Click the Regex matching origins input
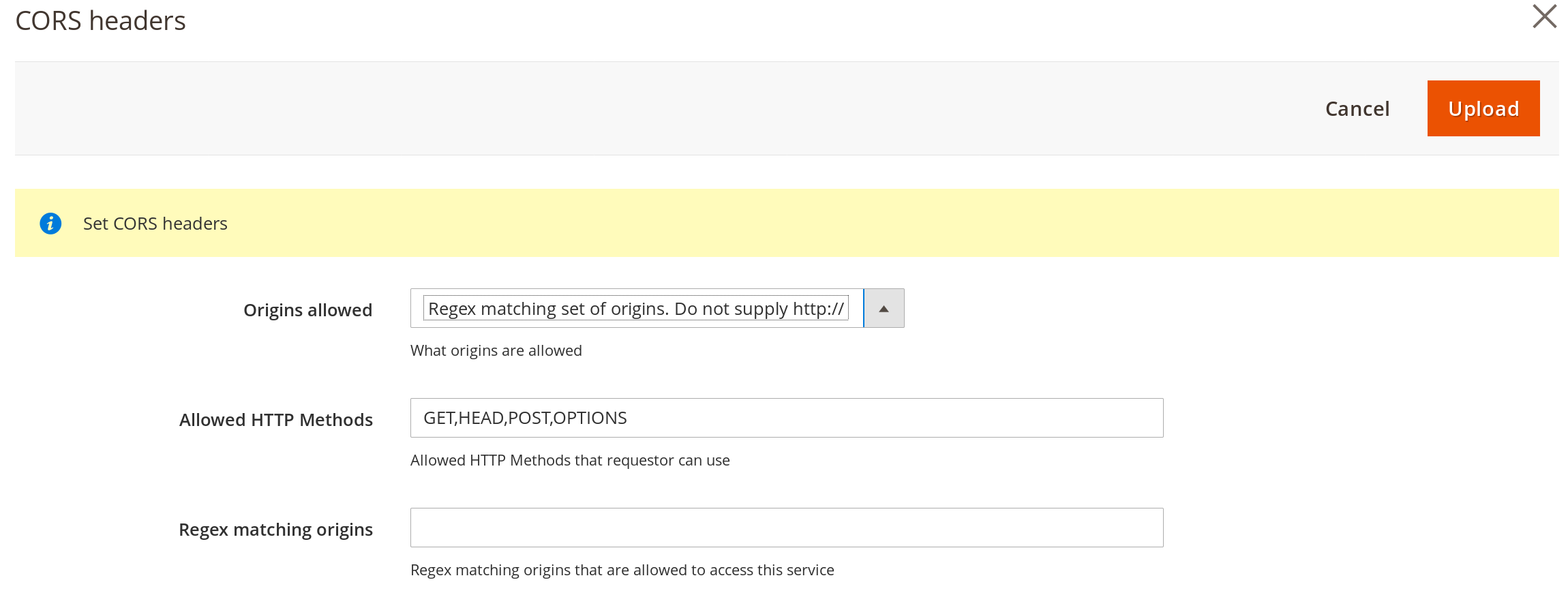1568x593 pixels. pos(786,528)
